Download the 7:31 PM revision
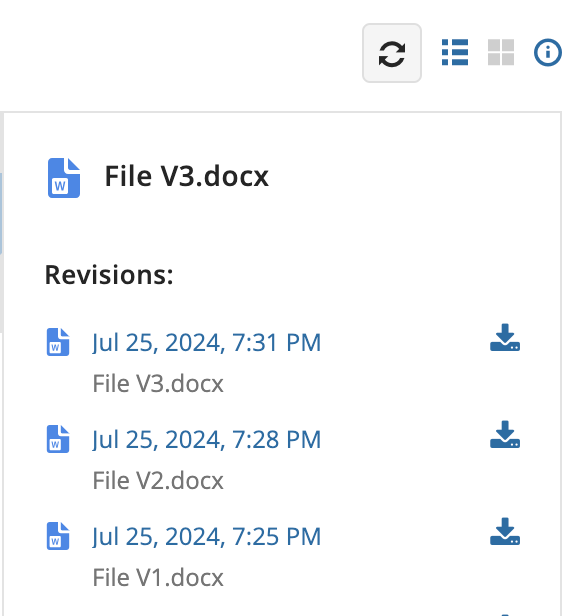Screen dimensions: 584x616 [505, 337]
